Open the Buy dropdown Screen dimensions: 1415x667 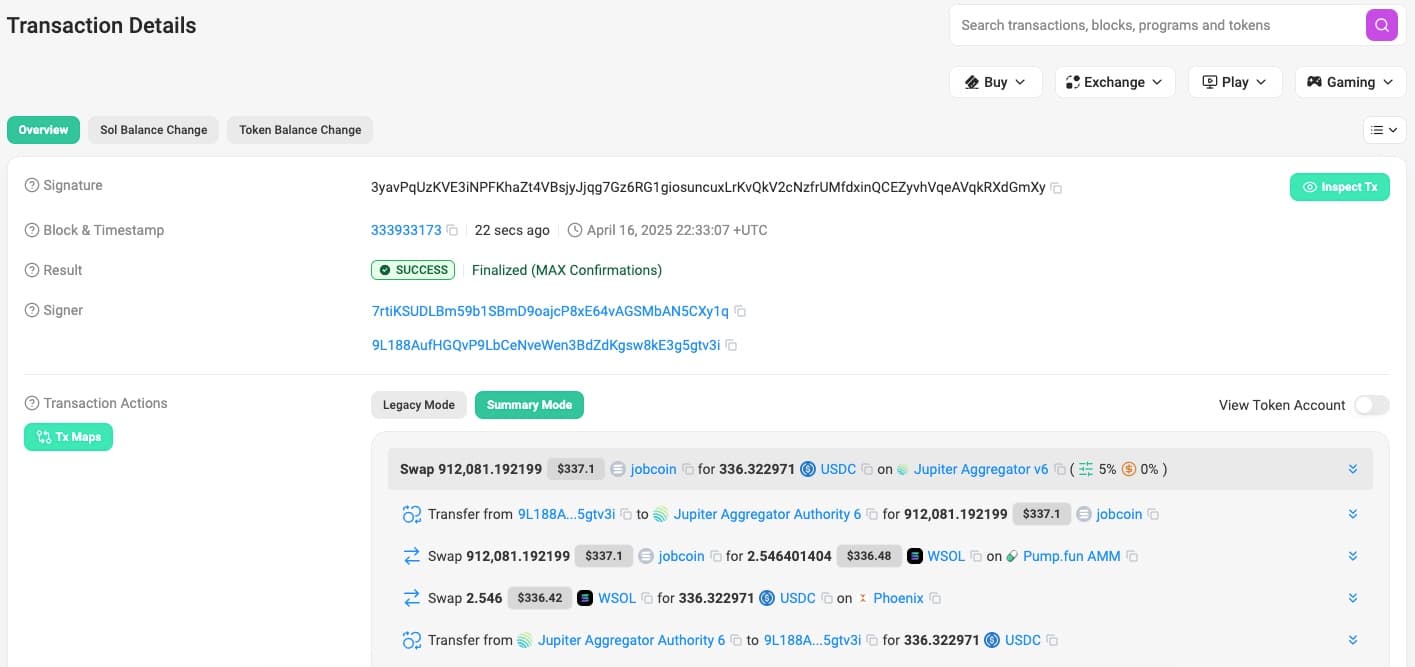pos(996,82)
